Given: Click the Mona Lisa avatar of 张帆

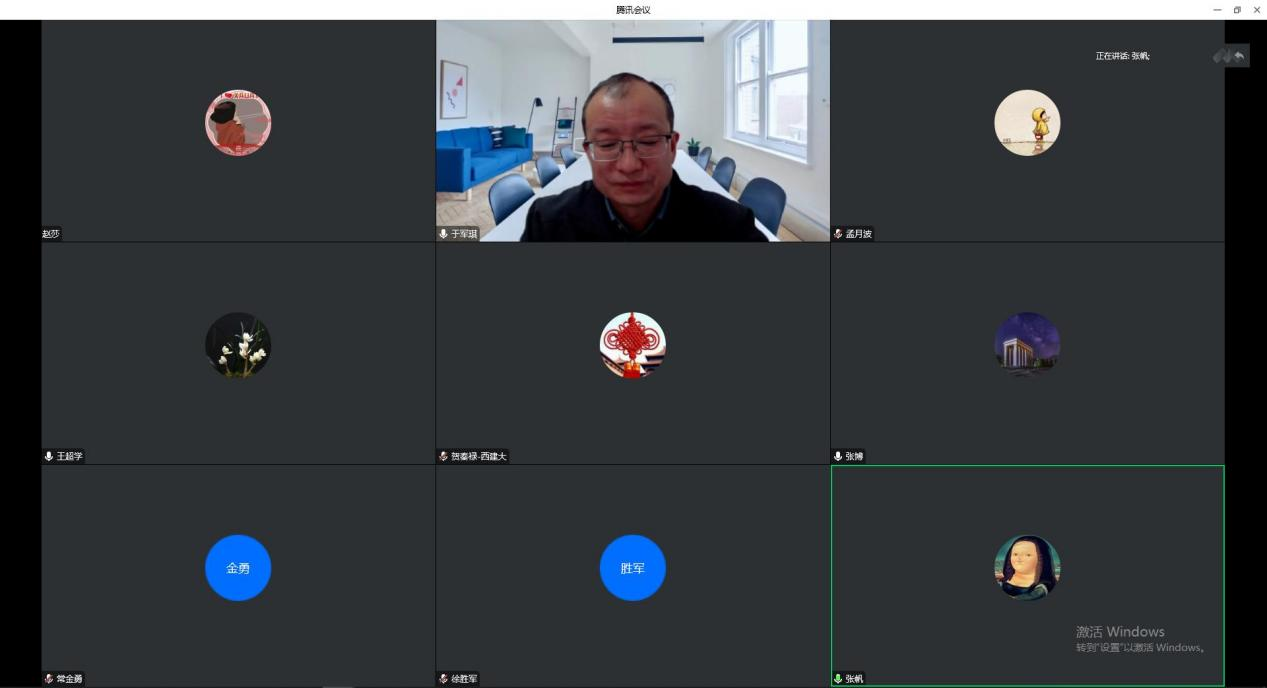Looking at the screenshot, I should (x=1027, y=567).
